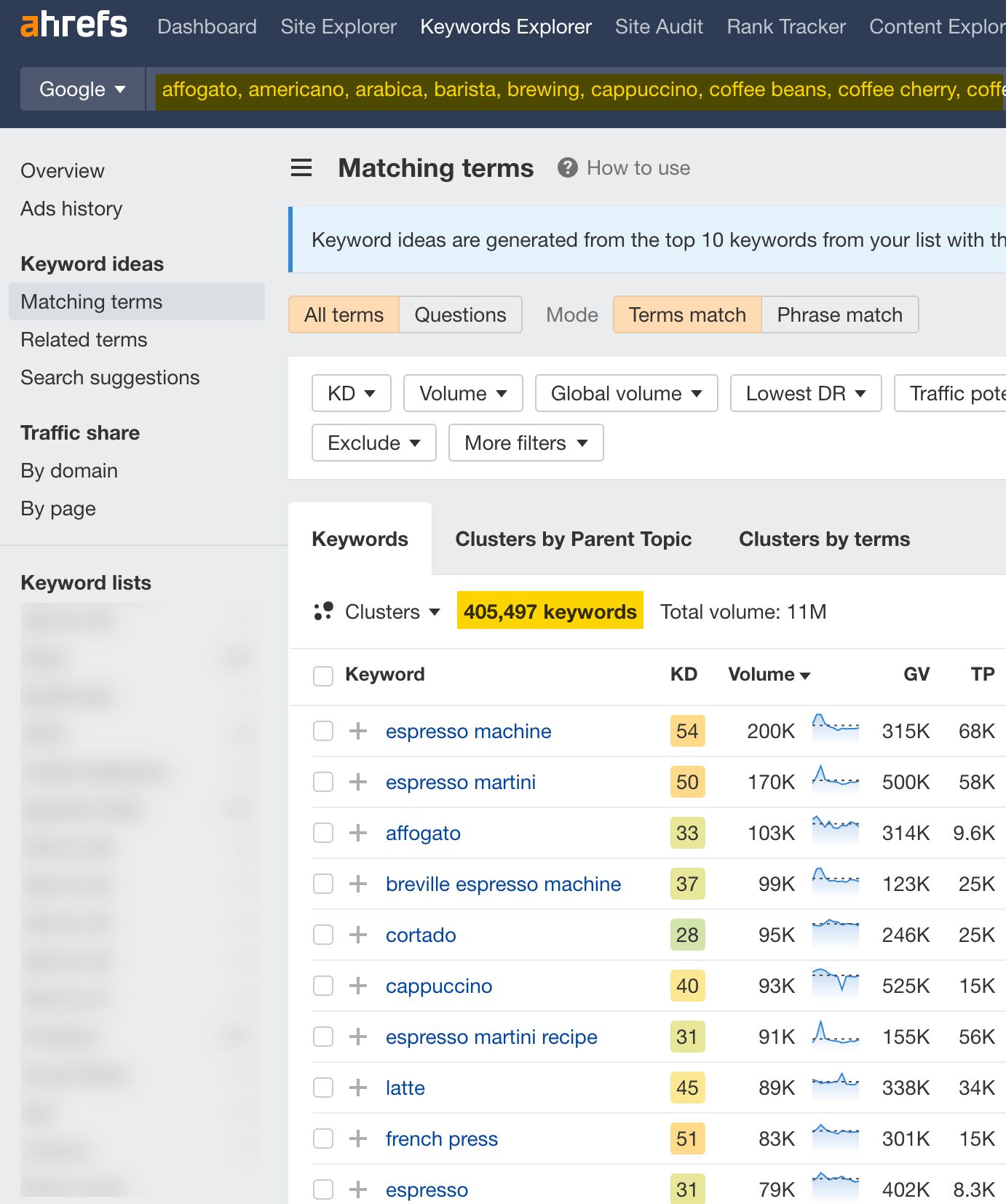The image size is (1006, 1204).
Task: Open Site Audit from top navigation
Action: point(659,27)
